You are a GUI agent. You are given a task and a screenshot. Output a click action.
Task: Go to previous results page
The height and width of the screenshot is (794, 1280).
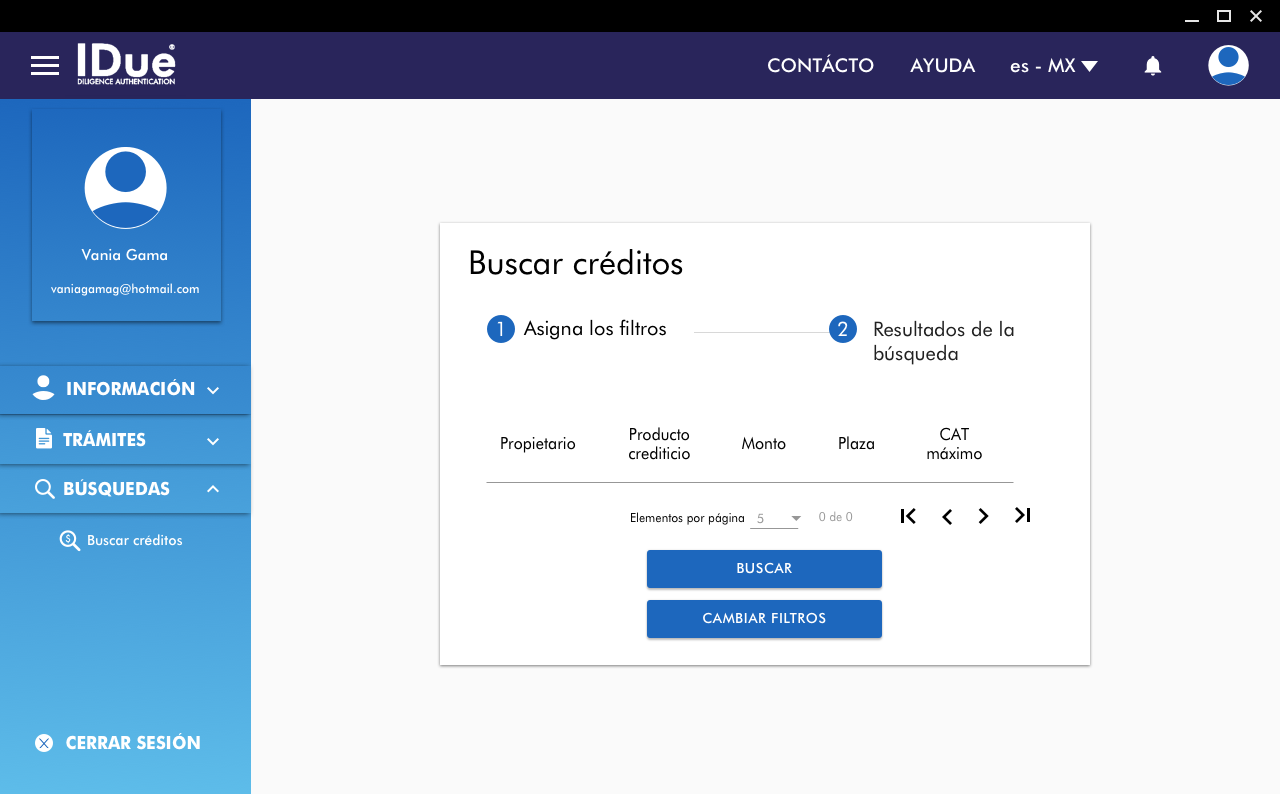pyautogui.click(x=946, y=516)
